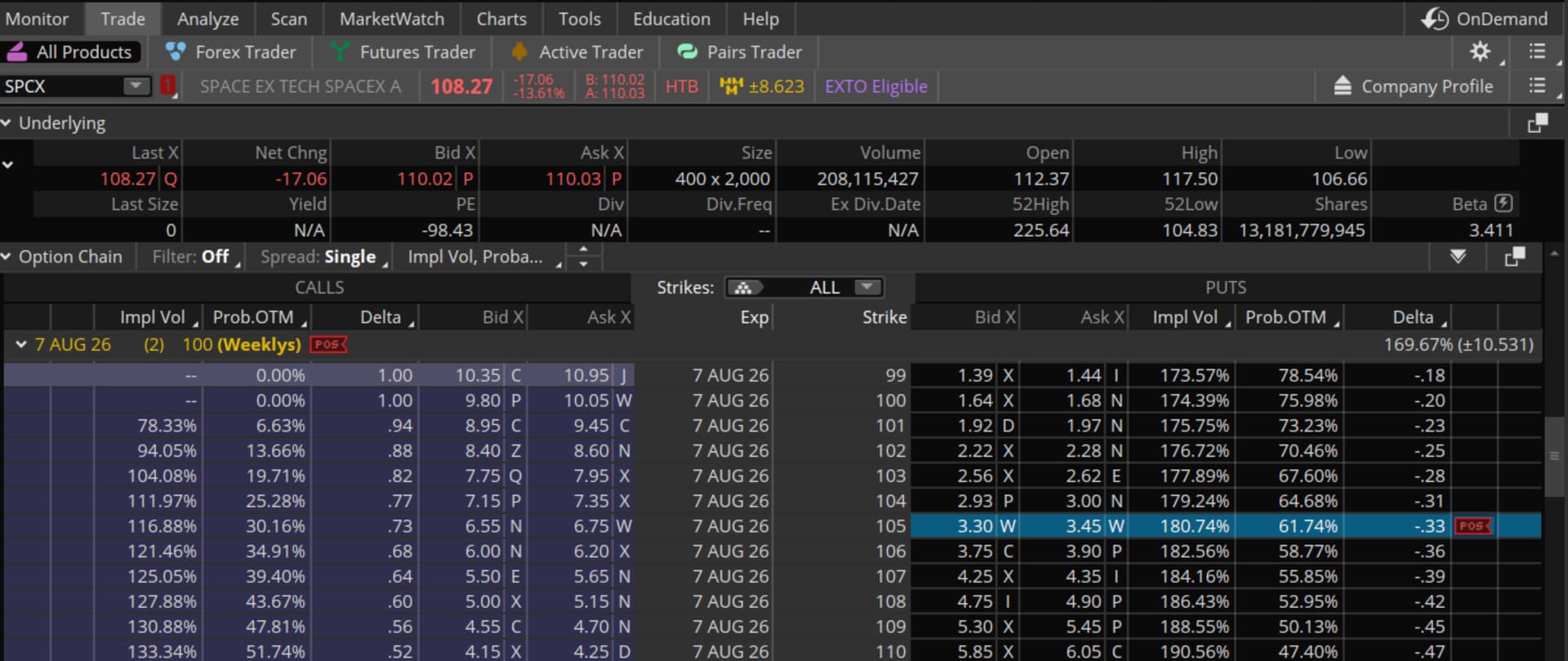Click the Company Profile building icon

point(1343,86)
